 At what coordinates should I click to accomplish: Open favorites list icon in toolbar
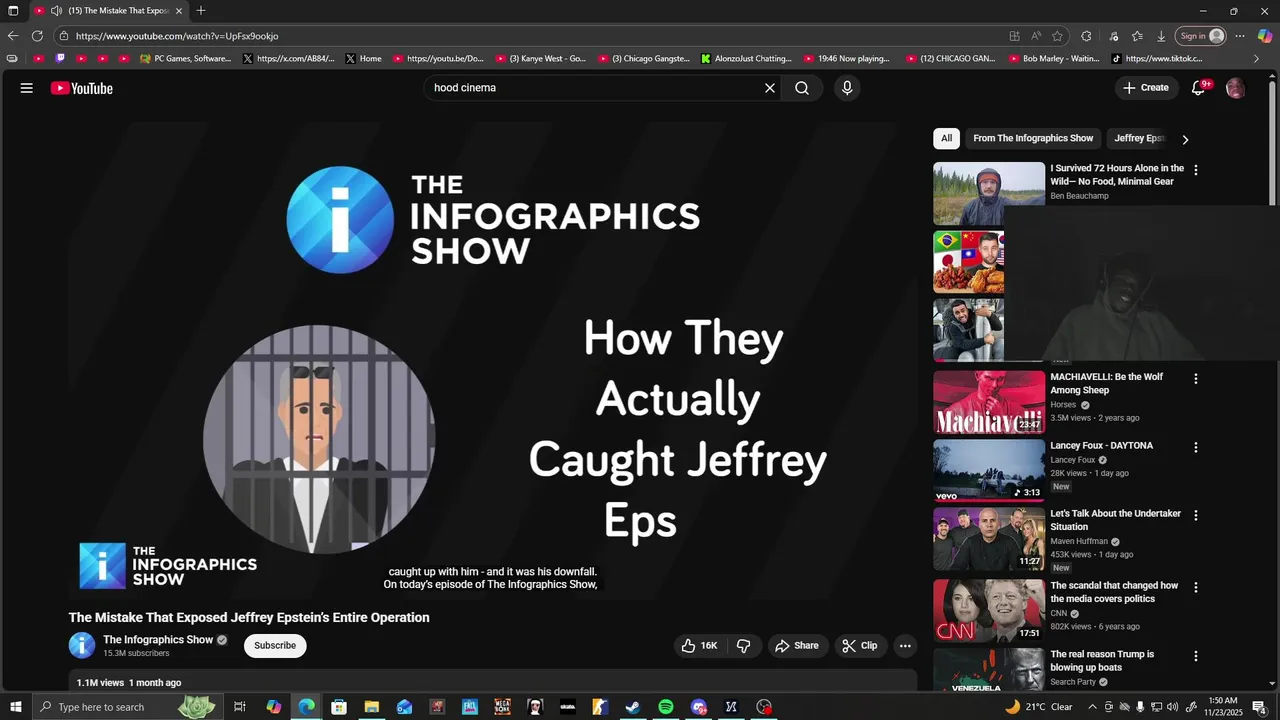tap(1137, 36)
